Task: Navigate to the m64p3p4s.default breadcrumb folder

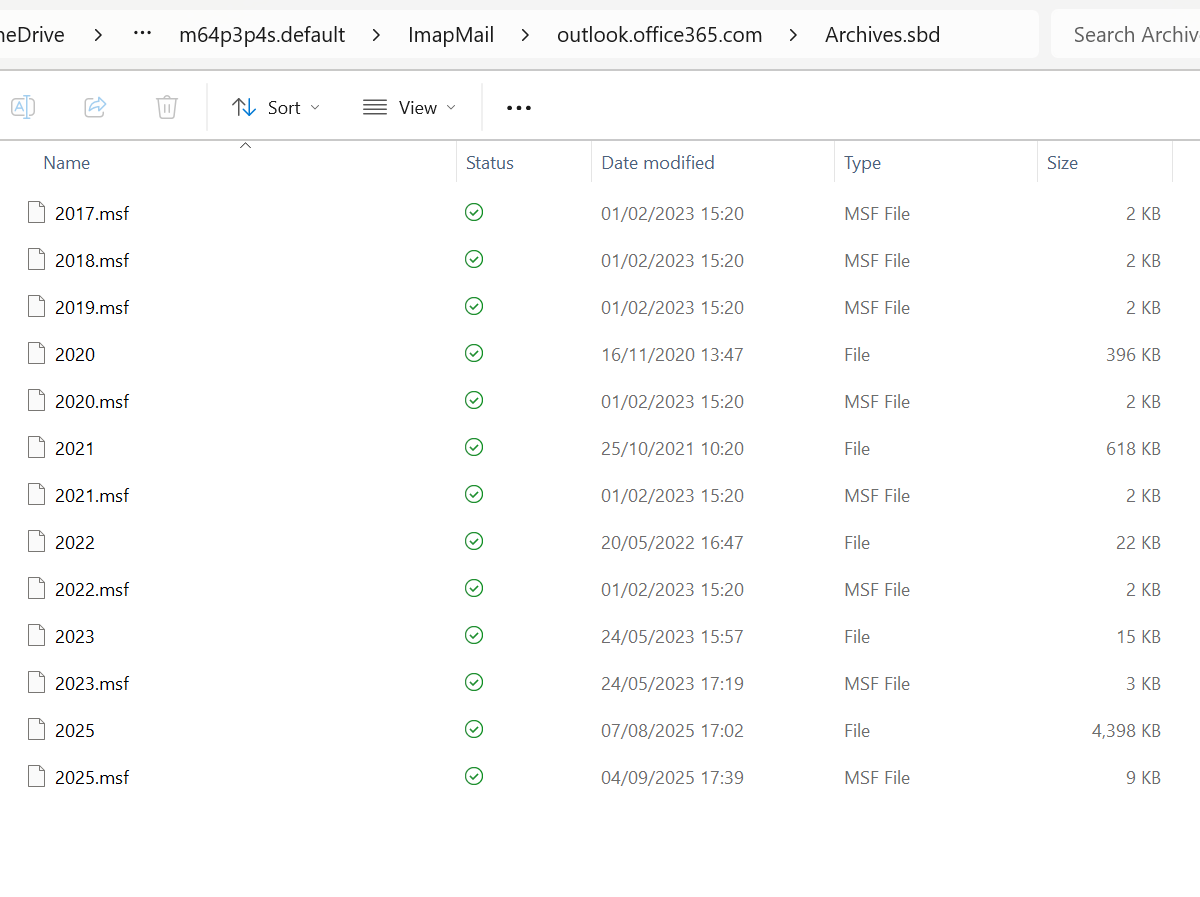Action: coord(262,35)
